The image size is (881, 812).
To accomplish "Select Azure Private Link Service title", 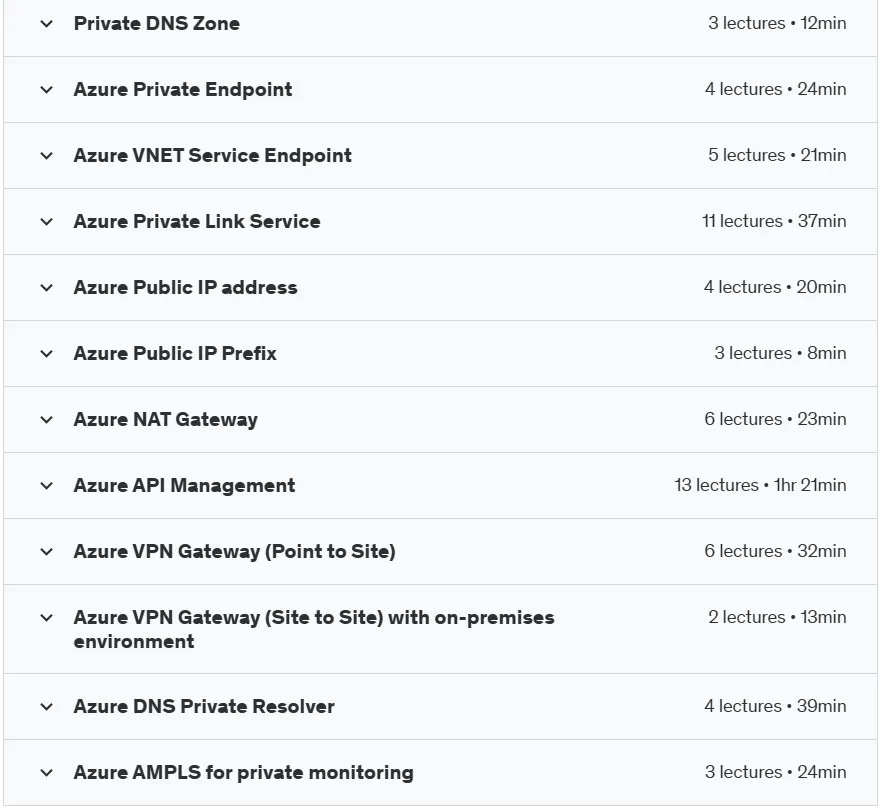I will (197, 221).
